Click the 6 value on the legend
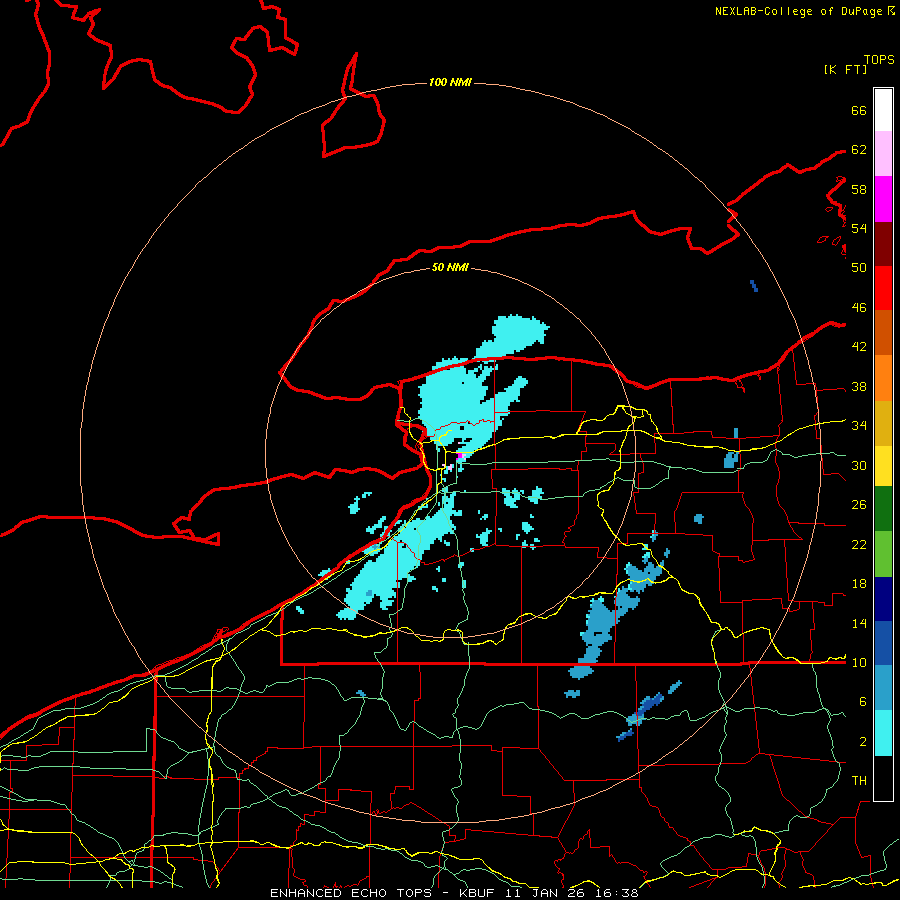 [x=863, y=701]
